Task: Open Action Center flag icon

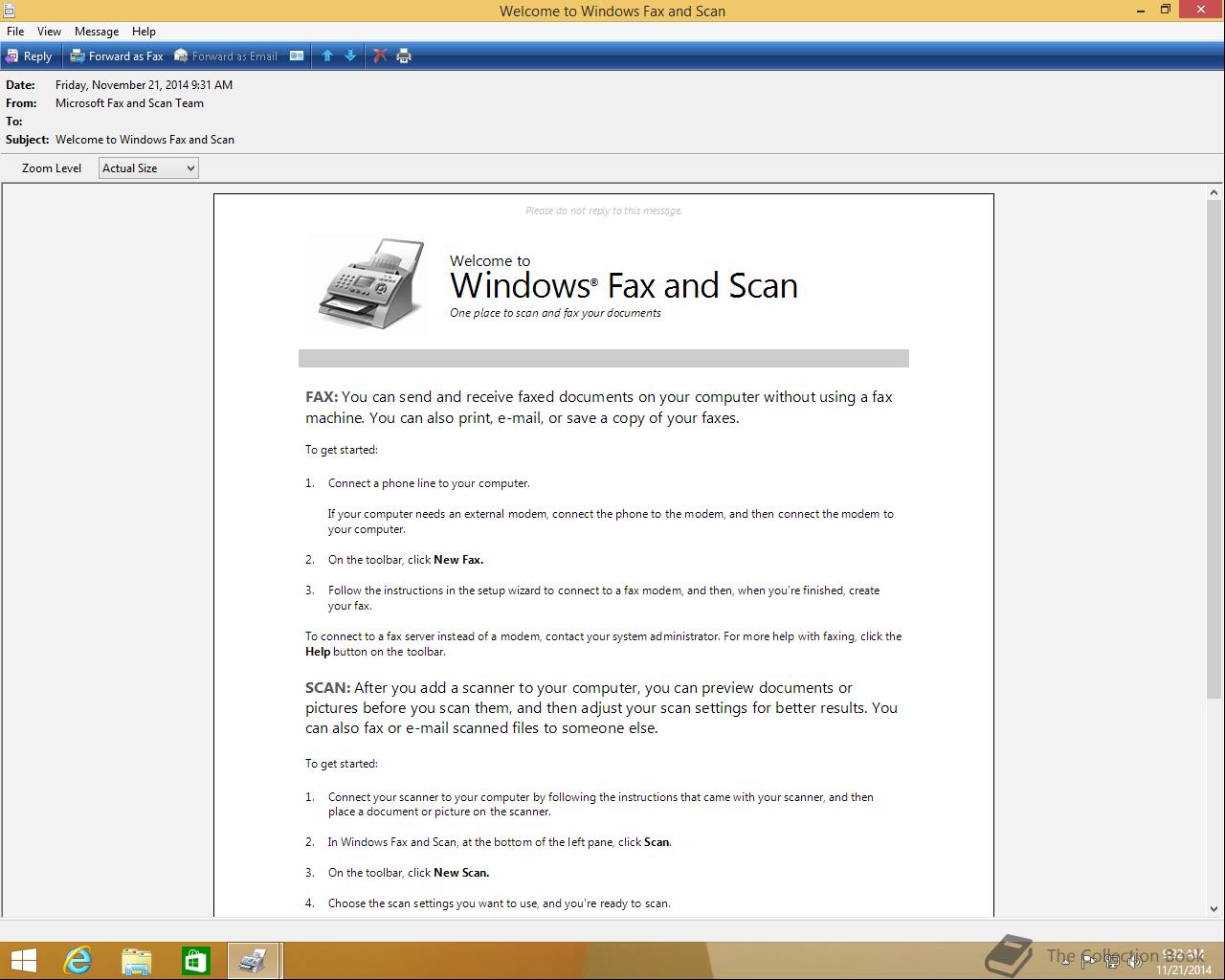Action: coord(1089,961)
